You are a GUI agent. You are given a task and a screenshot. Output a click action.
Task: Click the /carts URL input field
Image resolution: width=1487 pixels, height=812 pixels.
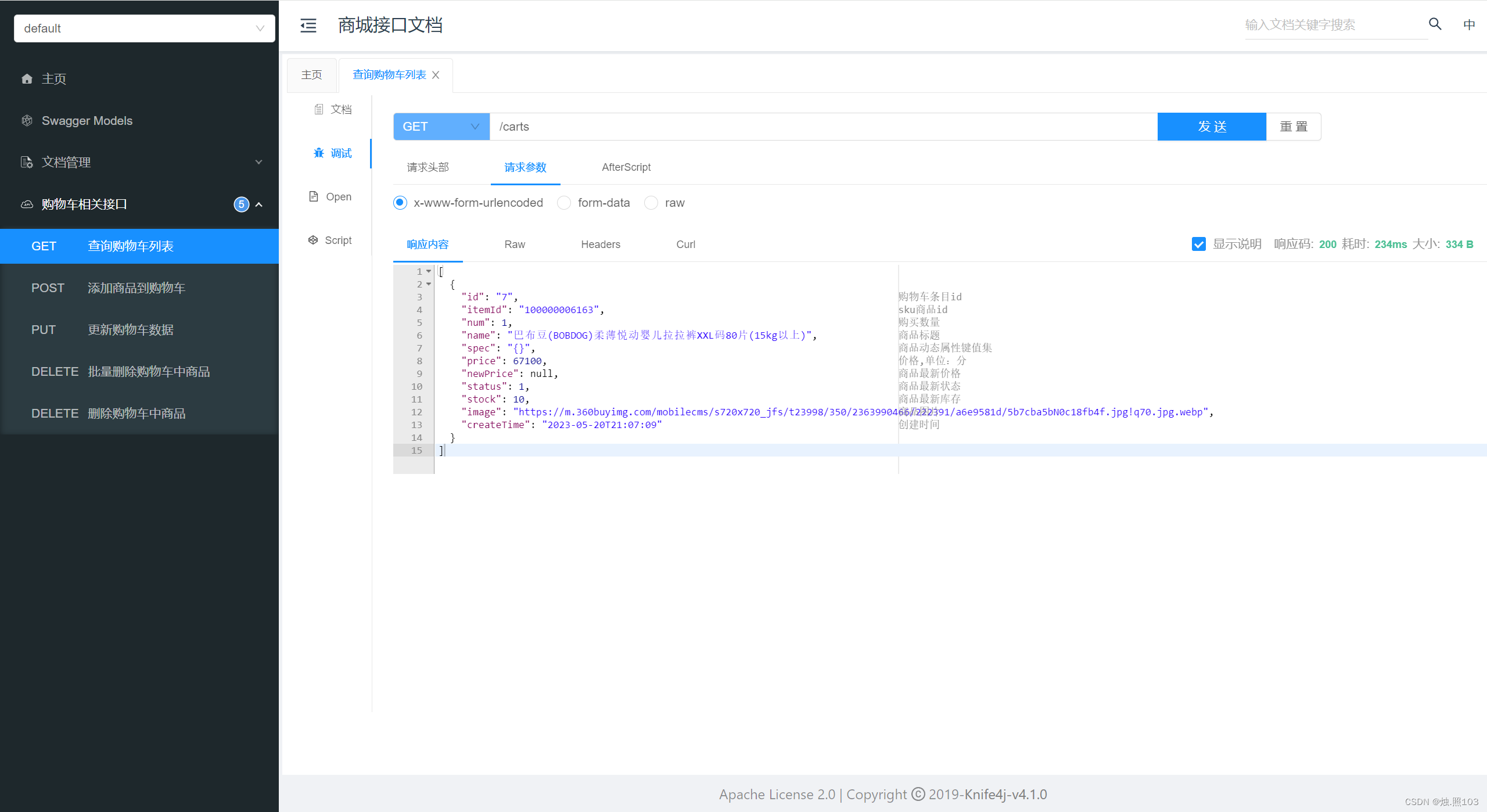(x=813, y=127)
